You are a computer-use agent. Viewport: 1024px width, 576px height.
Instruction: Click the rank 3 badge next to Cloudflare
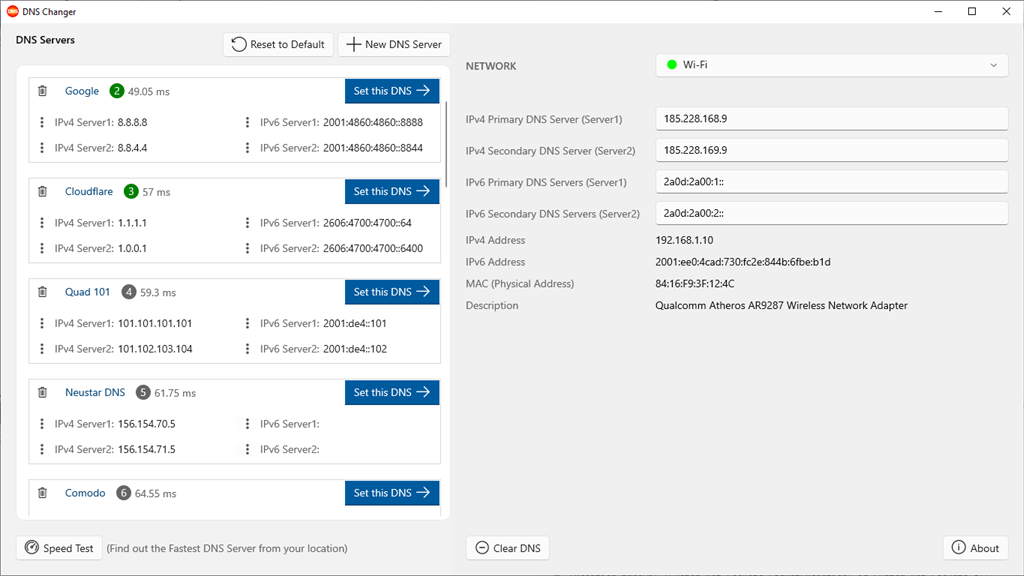[131, 191]
